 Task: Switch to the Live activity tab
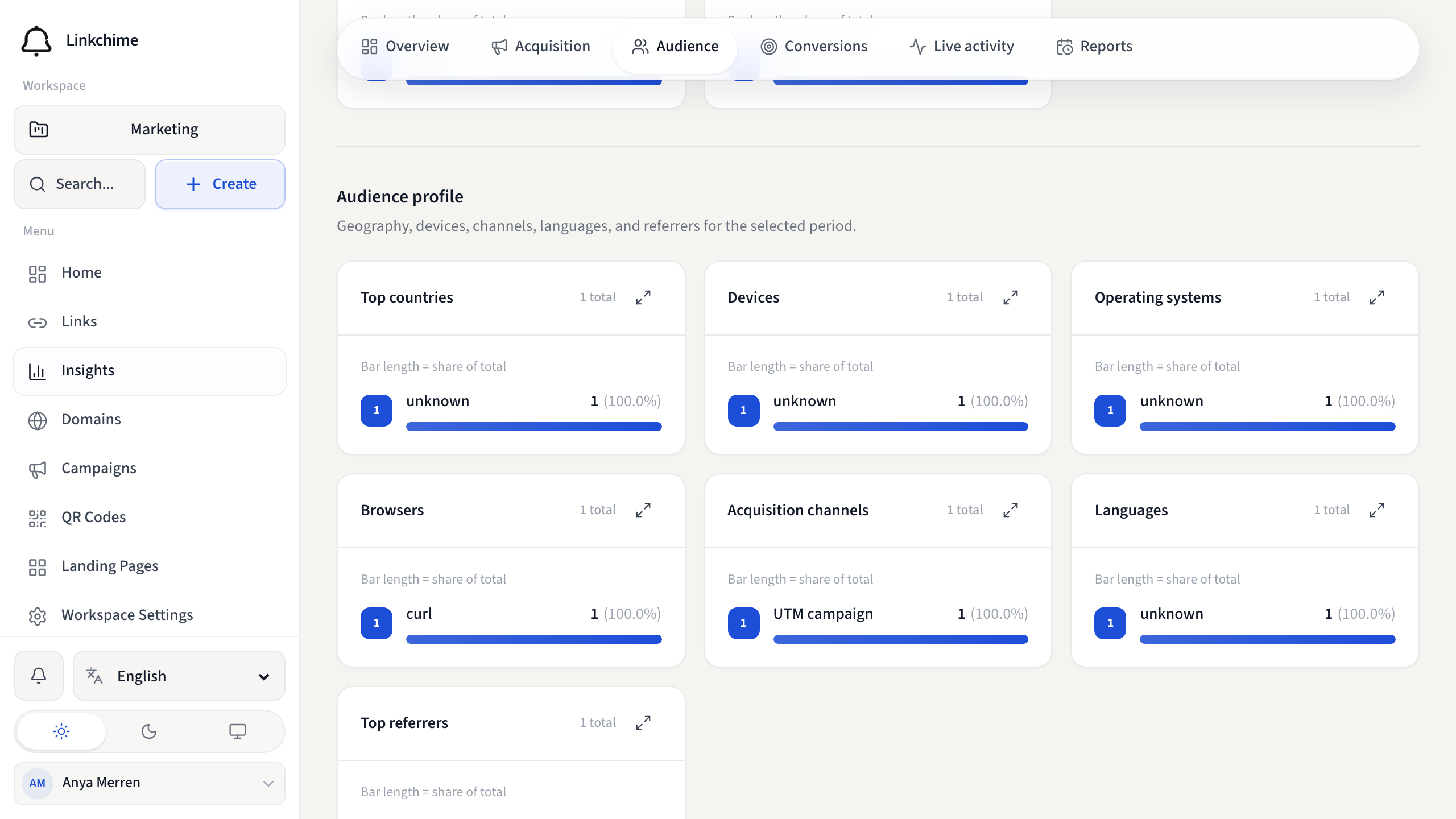[x=962, y=47]
